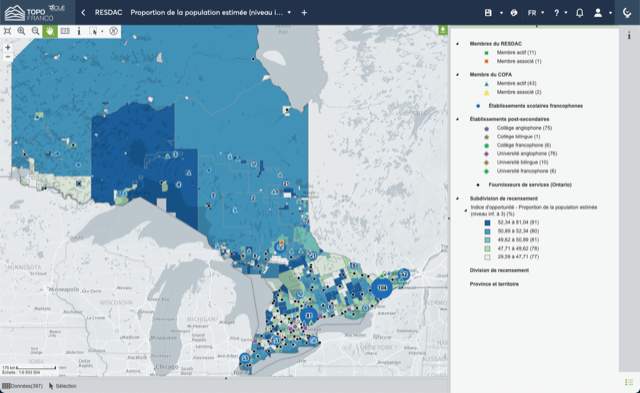640x393 pixels.
Task: Click the Membres du RESDAC group title
Action: pos(496,44)
